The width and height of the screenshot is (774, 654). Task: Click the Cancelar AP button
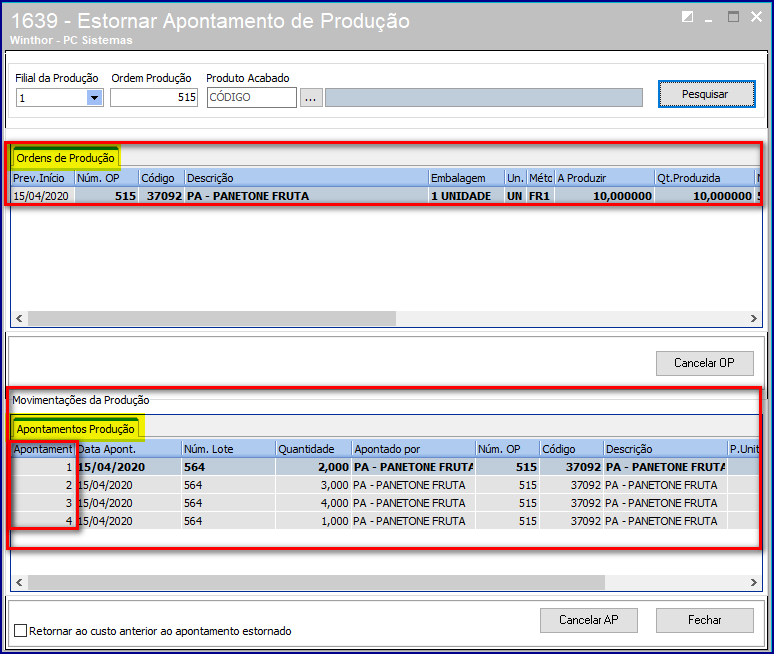coord(588,620)
